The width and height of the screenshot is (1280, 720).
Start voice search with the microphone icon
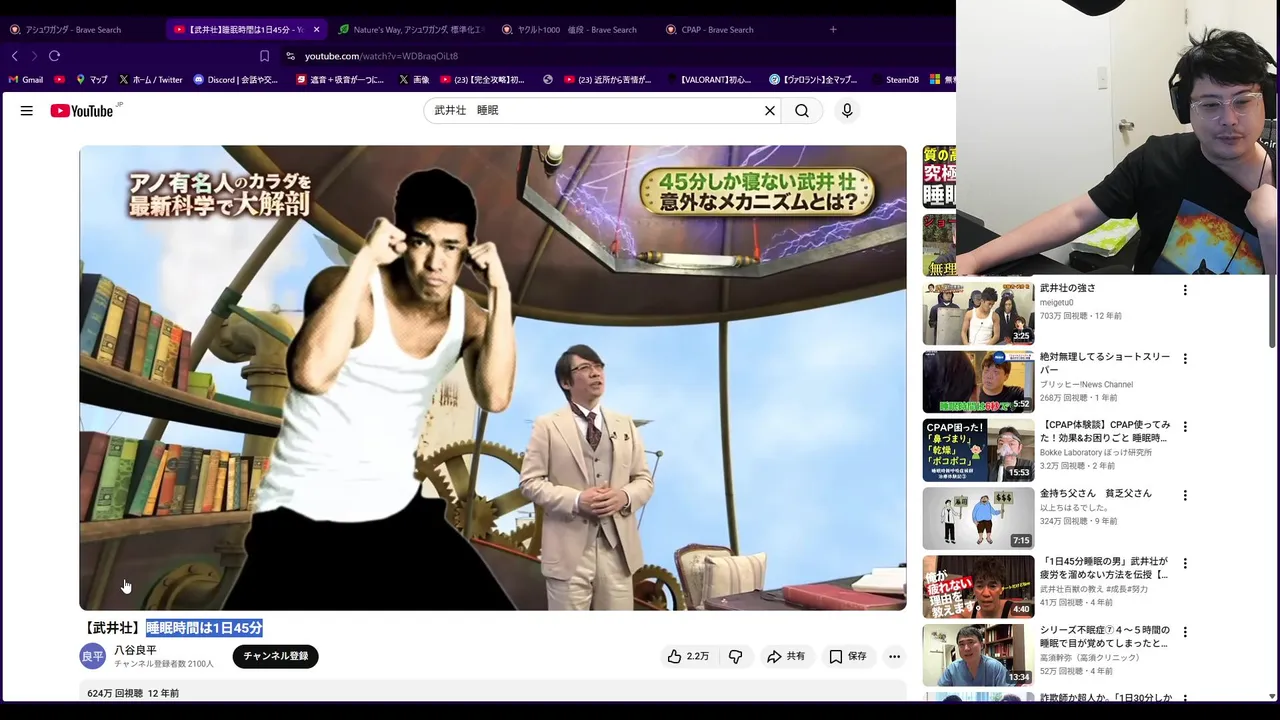coord(847,111)
